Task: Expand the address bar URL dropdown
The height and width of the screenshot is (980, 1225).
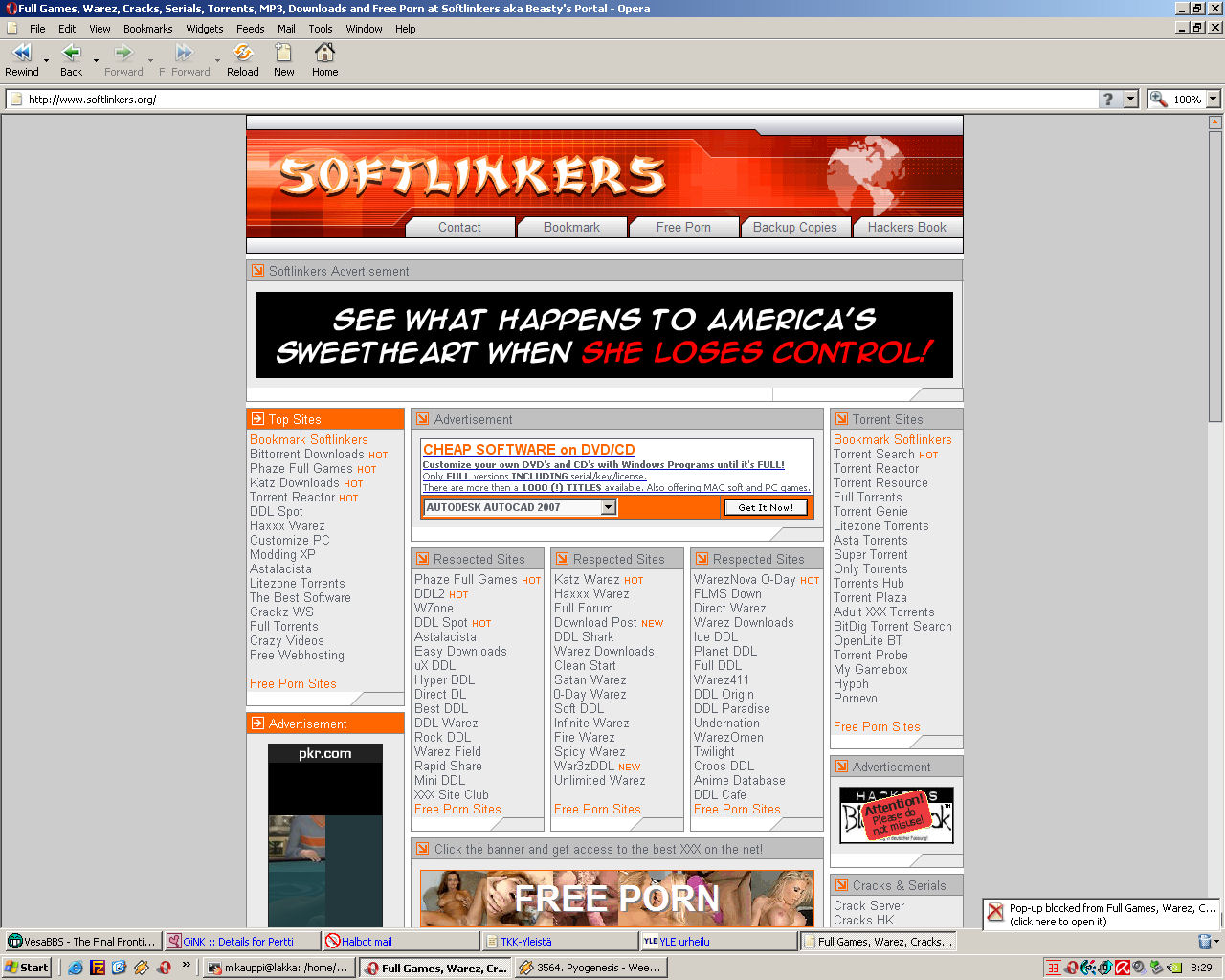Action: point(1130,99)
